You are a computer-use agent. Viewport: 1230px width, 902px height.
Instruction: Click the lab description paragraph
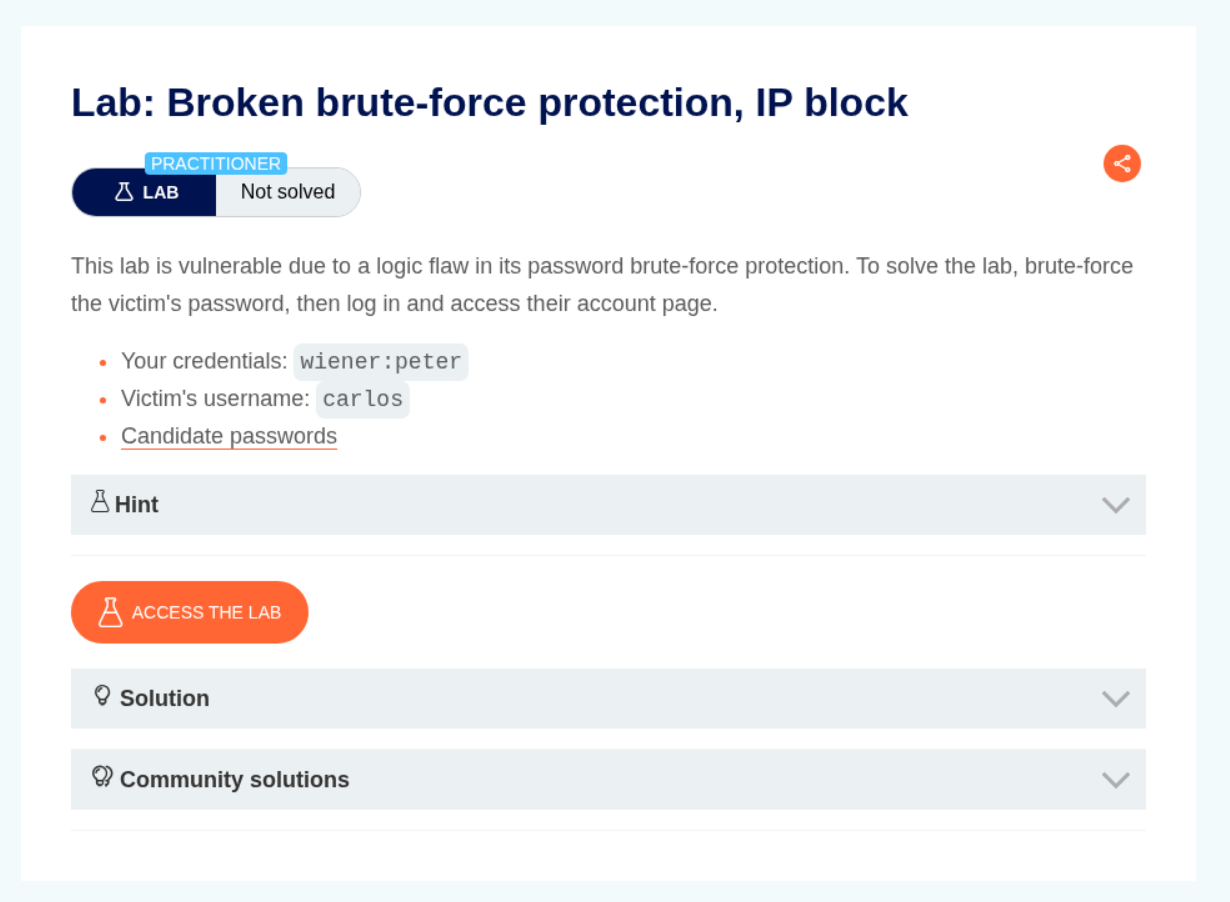601,284
